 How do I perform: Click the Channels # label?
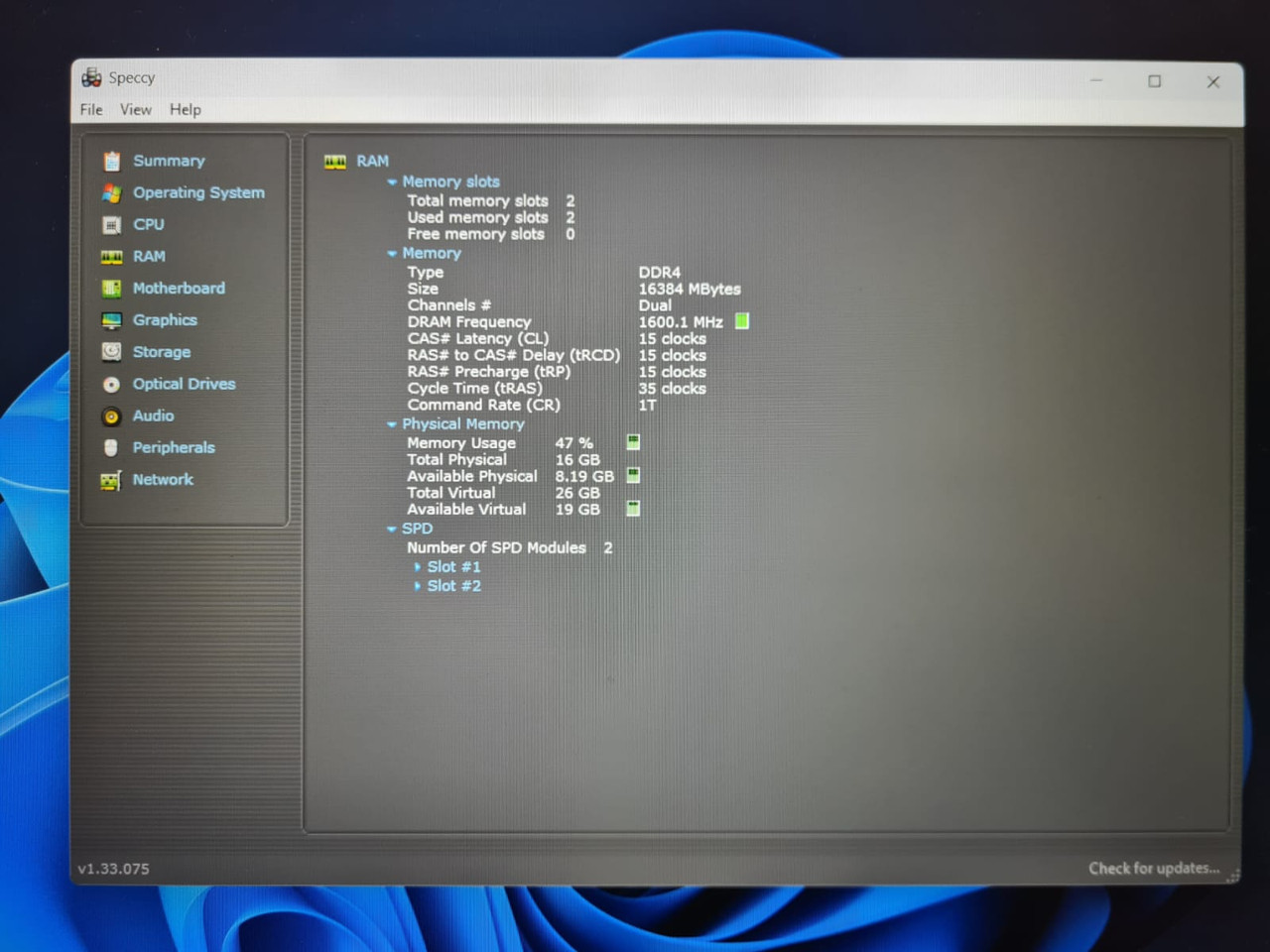coord(448,305)
